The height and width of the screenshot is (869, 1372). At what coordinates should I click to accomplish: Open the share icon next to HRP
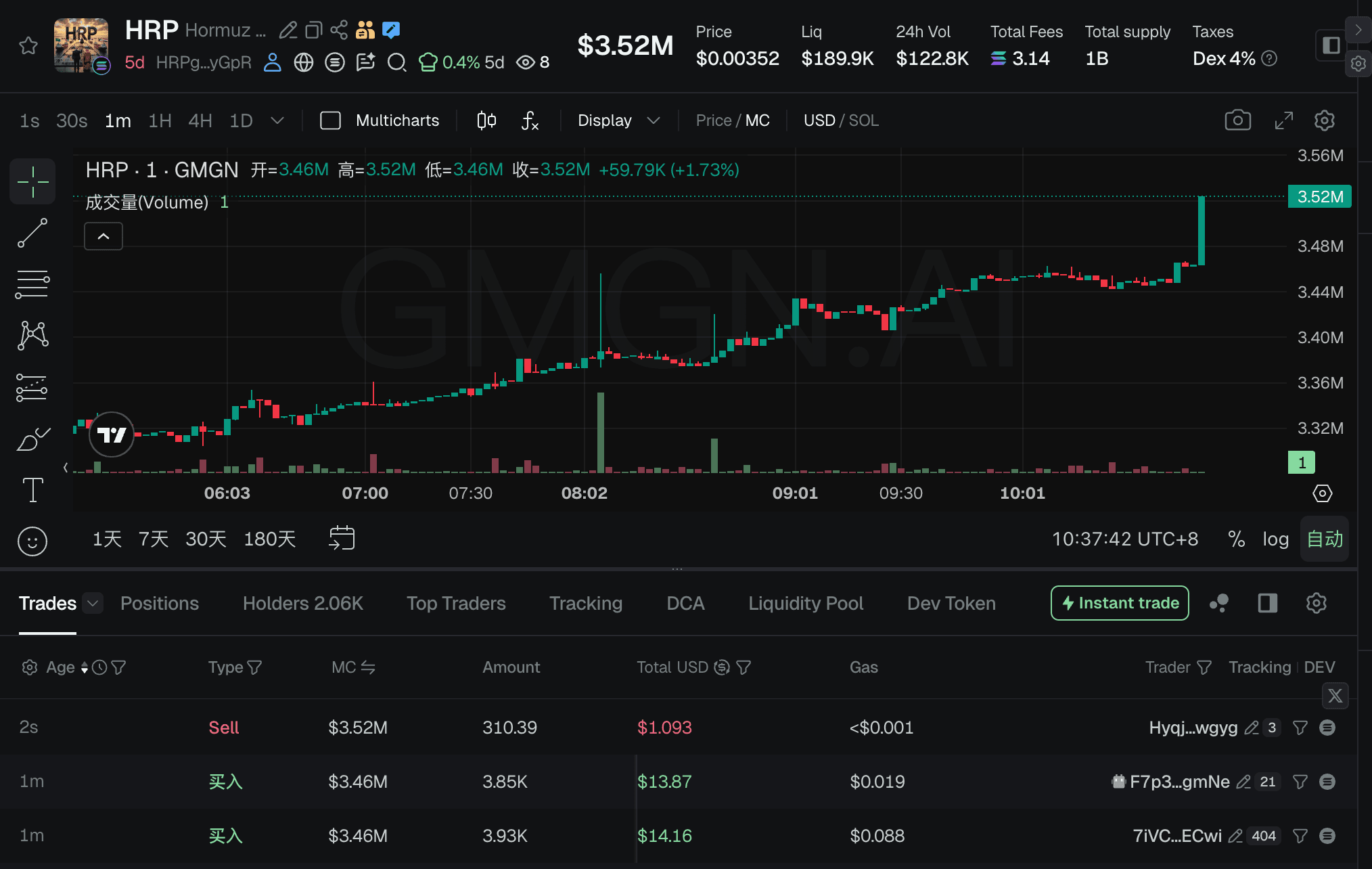click(339, 30)
